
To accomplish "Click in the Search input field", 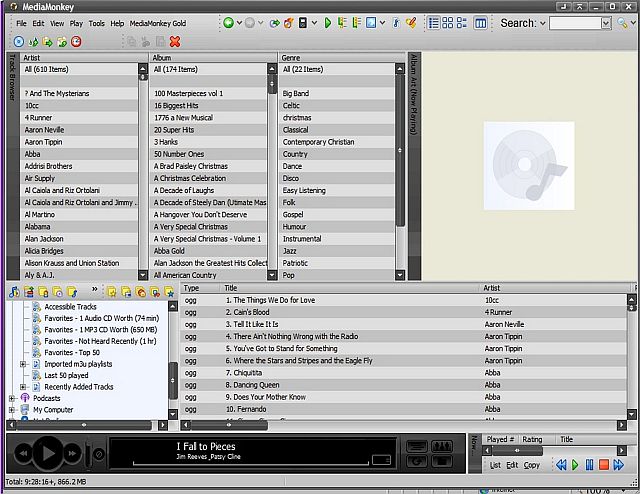I will (x=576, y=23).
